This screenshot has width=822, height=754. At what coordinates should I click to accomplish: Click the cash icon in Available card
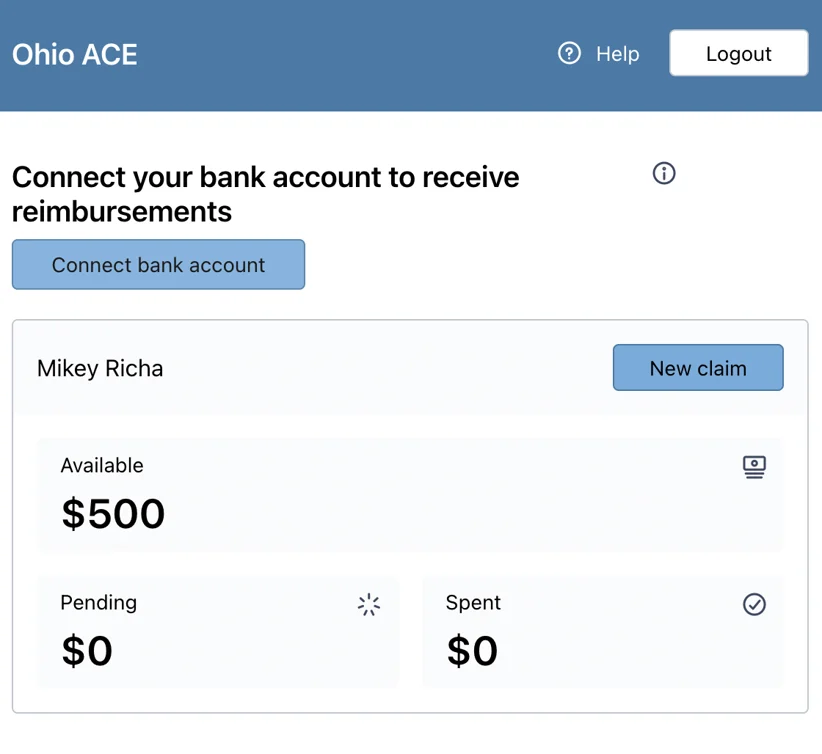click(754, 467)
